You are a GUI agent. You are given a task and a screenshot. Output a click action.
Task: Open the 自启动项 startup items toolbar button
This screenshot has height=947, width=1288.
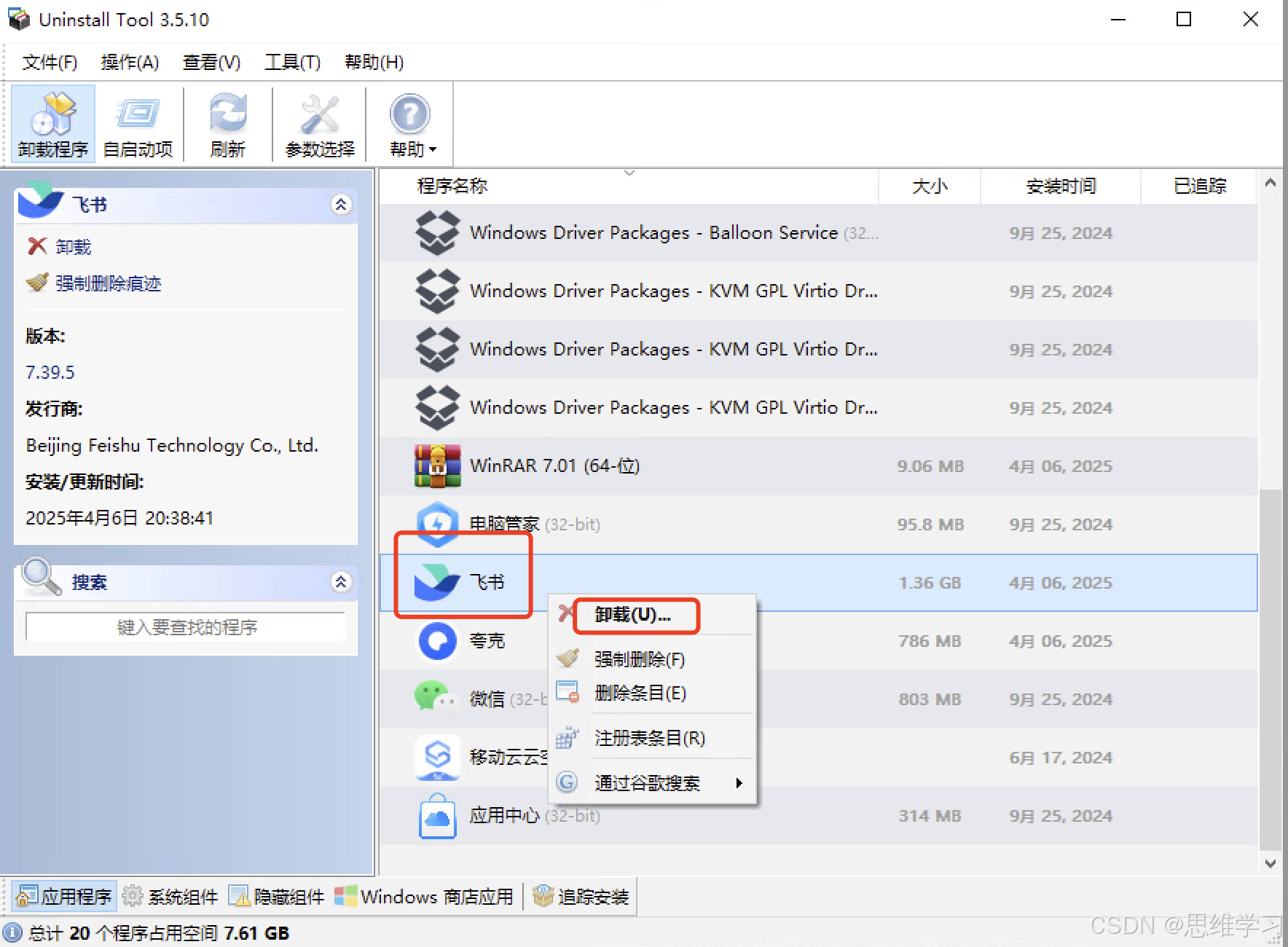(x=138, y=124)
